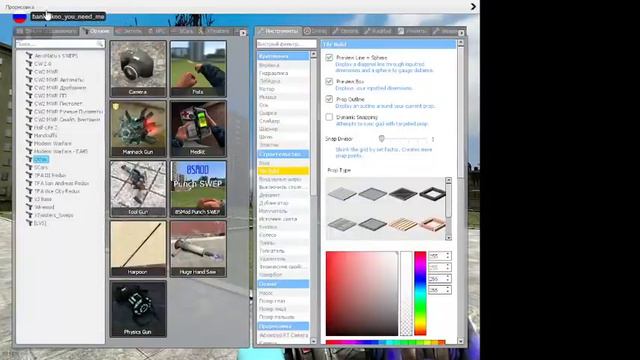Open the TFA Vice City Redux category
This screenshot has height=360, width=640.
[x=57, y=191]
